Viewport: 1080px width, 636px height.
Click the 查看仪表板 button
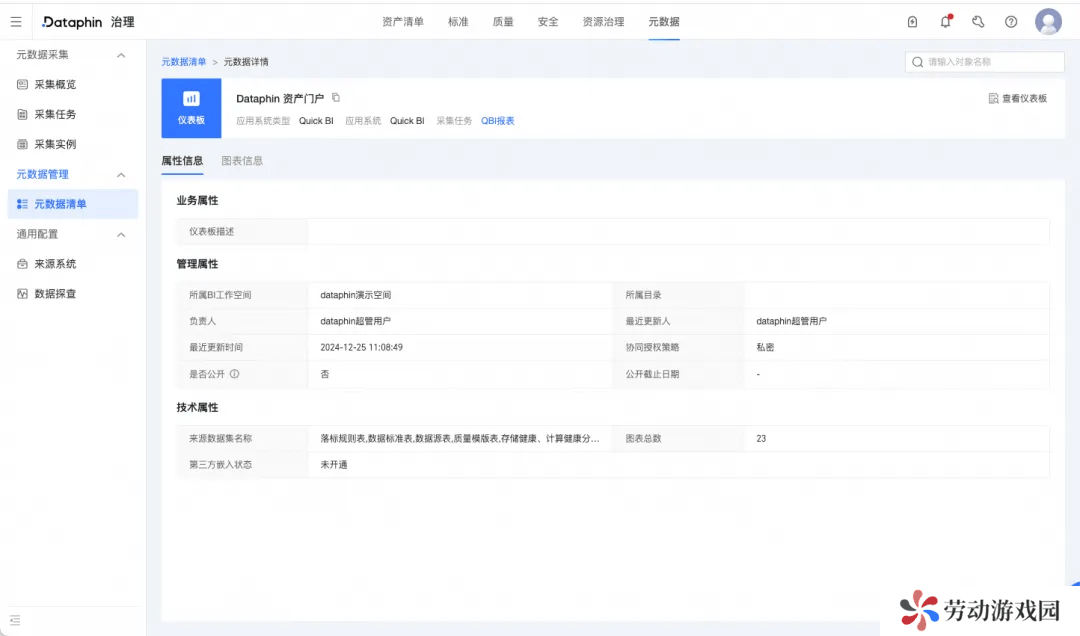tap(1017, 99)
